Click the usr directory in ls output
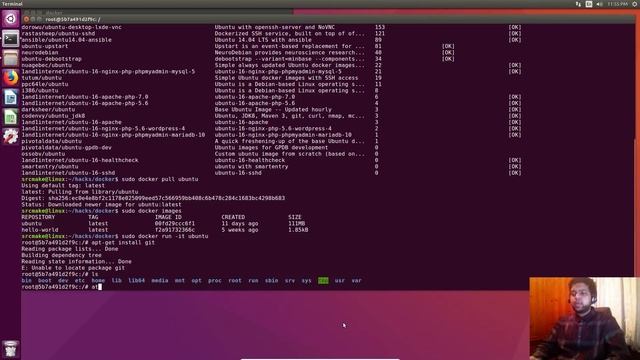The height and width of the screenshot is (360, 640). click(340, 280)
